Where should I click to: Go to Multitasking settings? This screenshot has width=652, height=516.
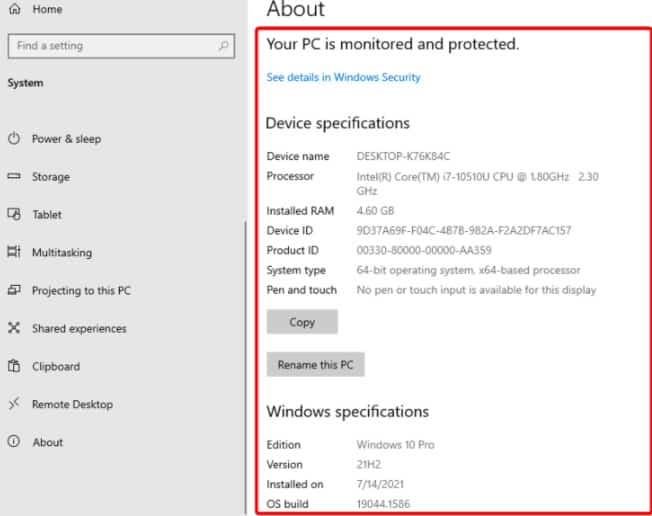coord(61,253)
